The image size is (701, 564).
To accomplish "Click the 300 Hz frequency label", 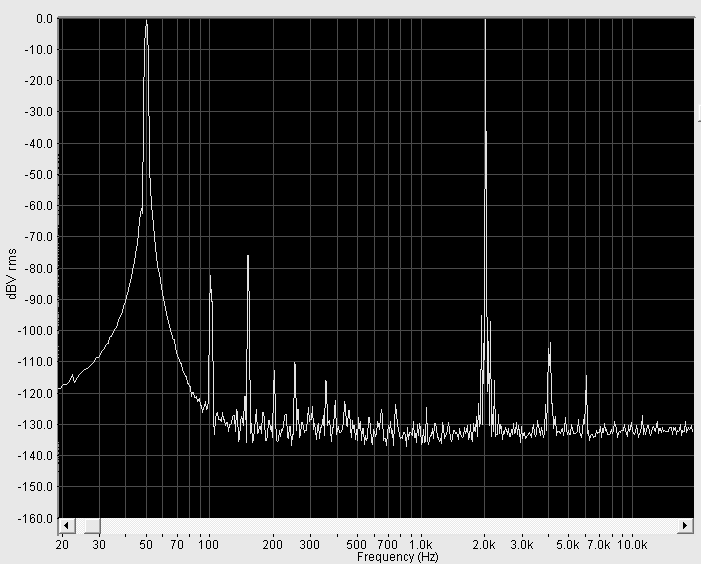I will coord(309,545).
